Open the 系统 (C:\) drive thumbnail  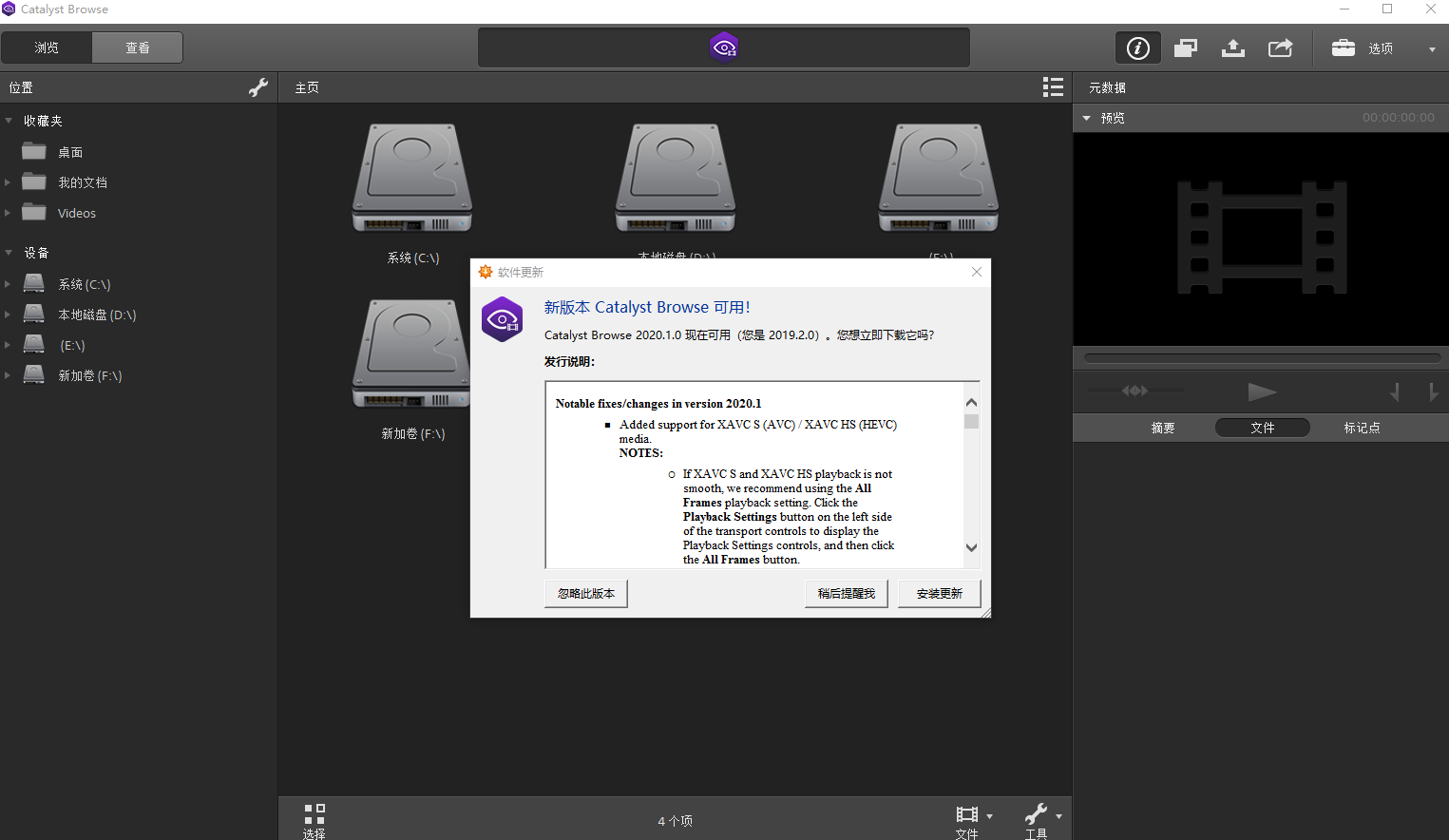tap(412, 178)
